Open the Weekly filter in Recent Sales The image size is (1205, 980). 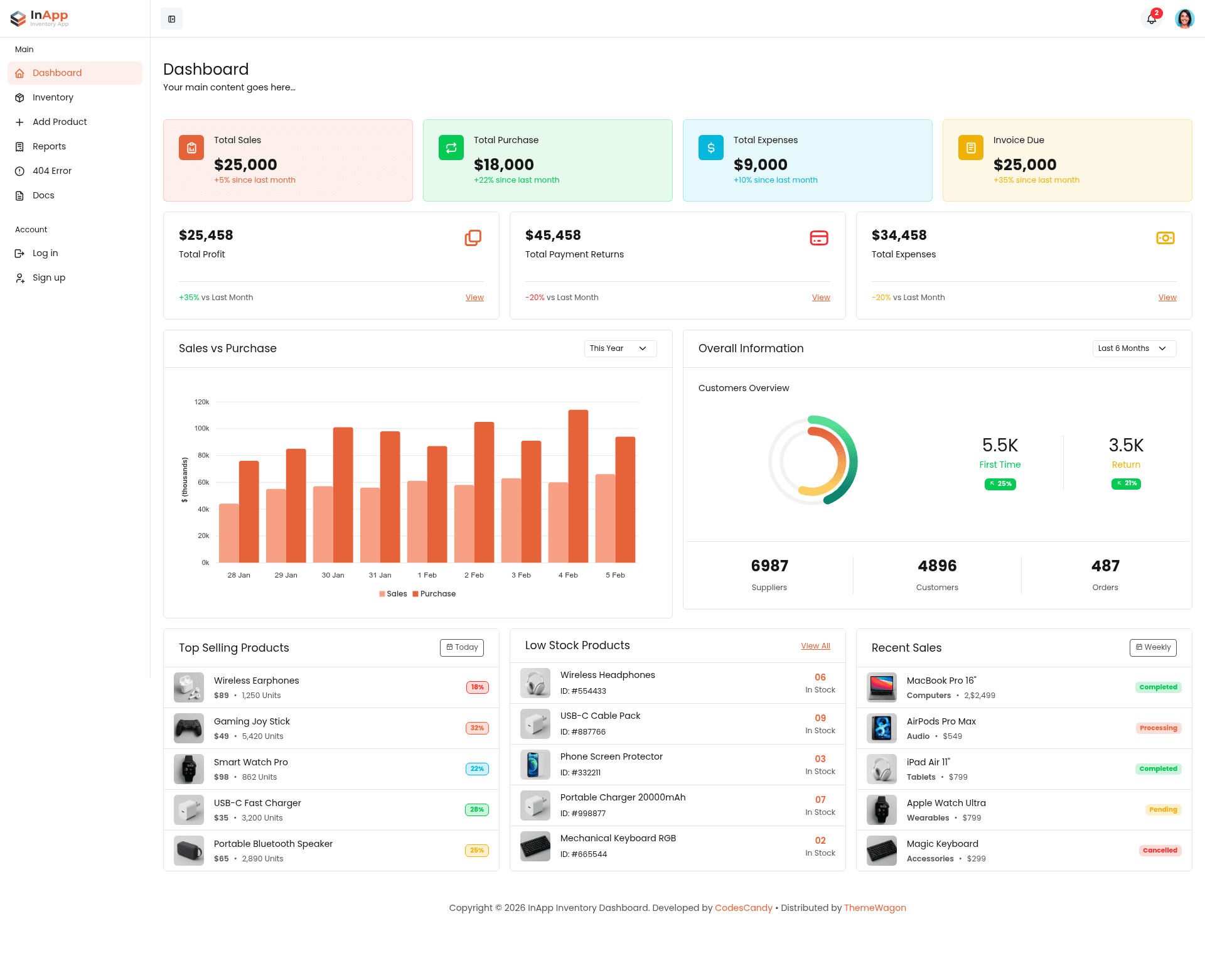coord(1153,647)
